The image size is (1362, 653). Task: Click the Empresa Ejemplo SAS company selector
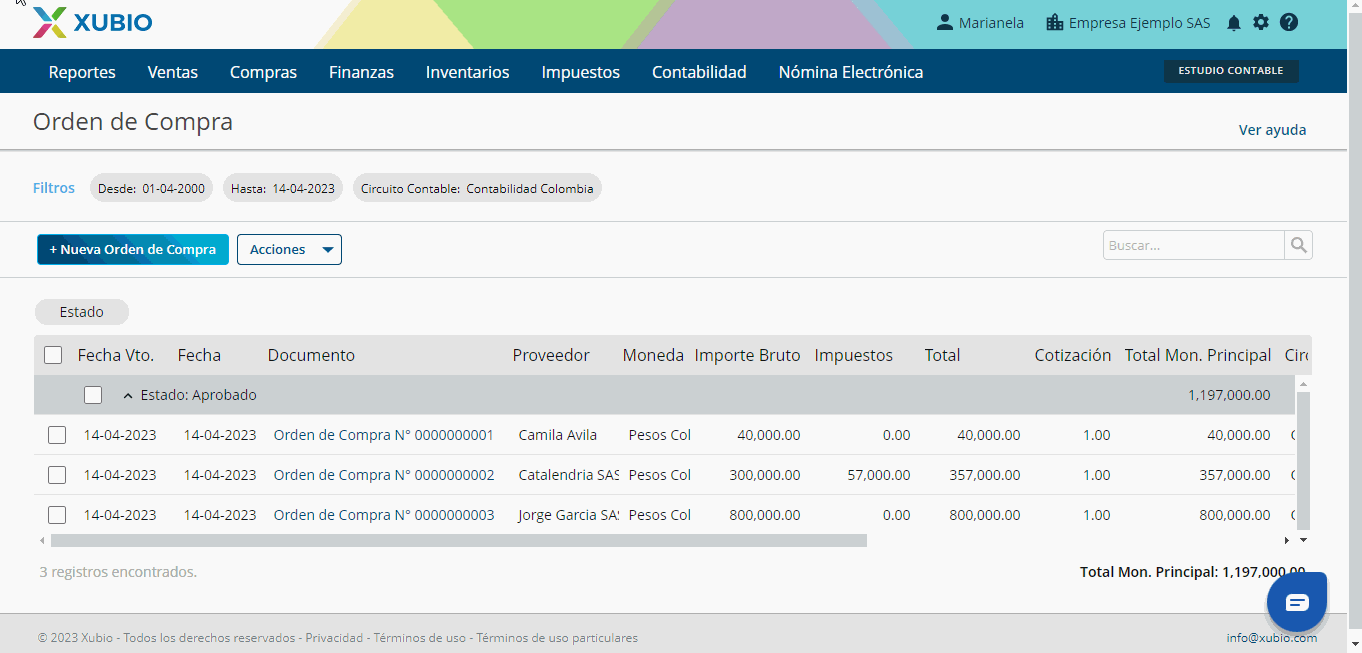tap(1128, 23)
